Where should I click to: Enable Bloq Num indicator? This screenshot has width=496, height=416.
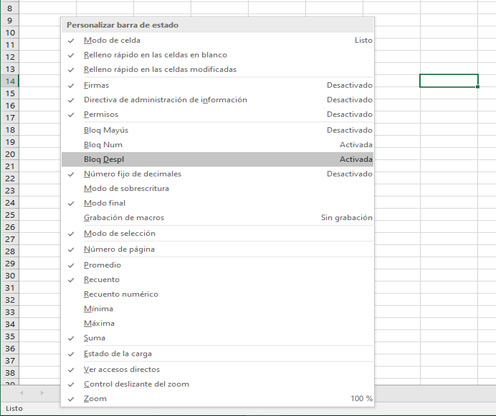coord(218,145)
